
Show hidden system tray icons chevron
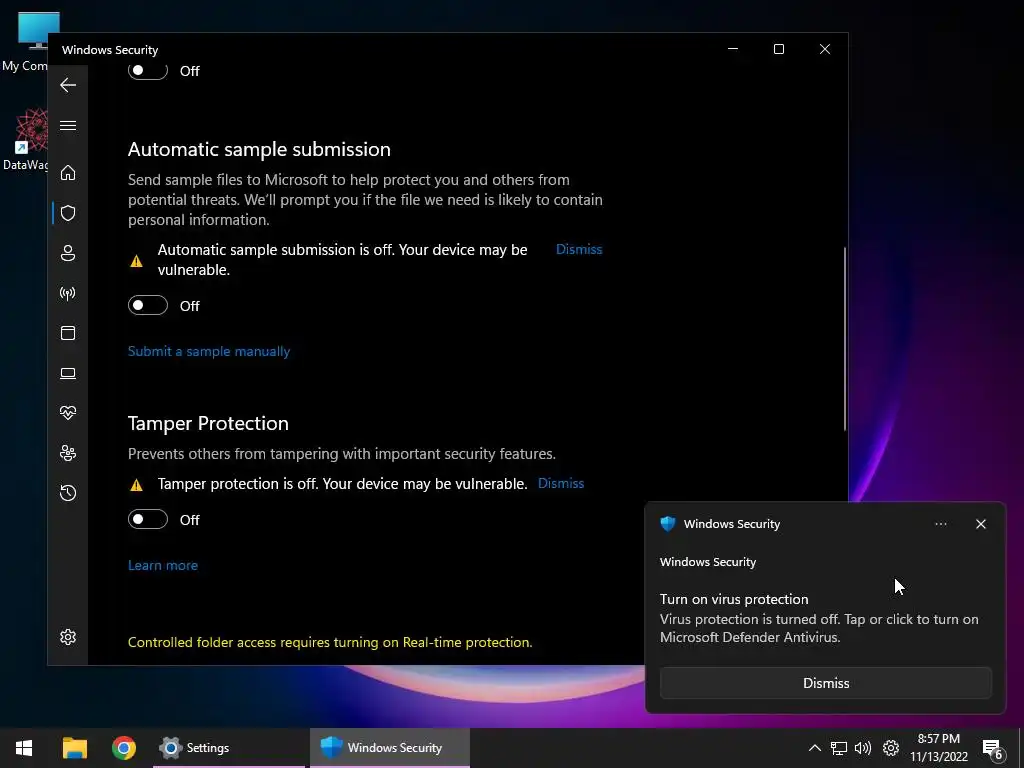click(x=814, y=748)
